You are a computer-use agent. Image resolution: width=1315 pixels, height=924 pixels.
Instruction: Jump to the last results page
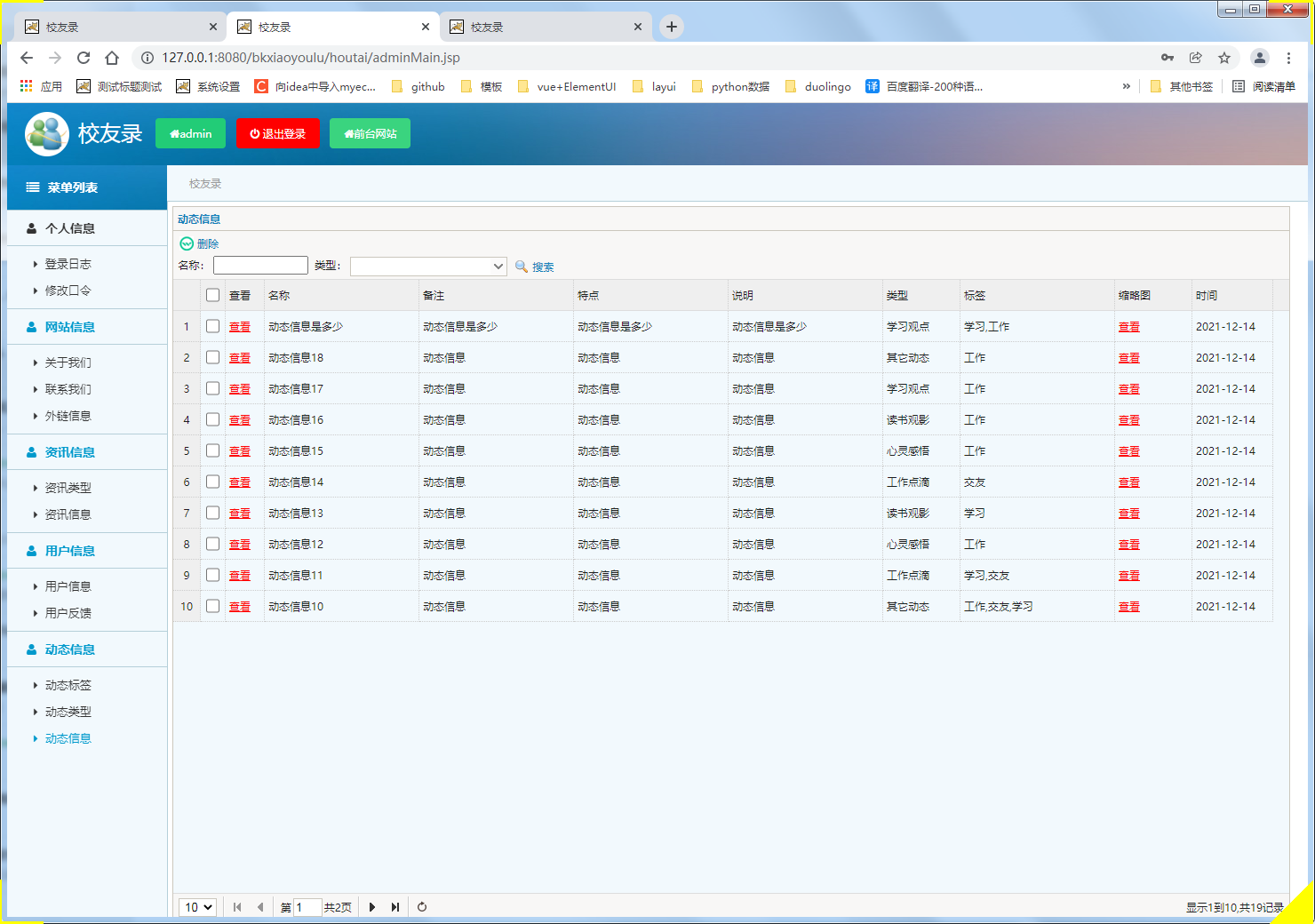(x=395, y=907)
